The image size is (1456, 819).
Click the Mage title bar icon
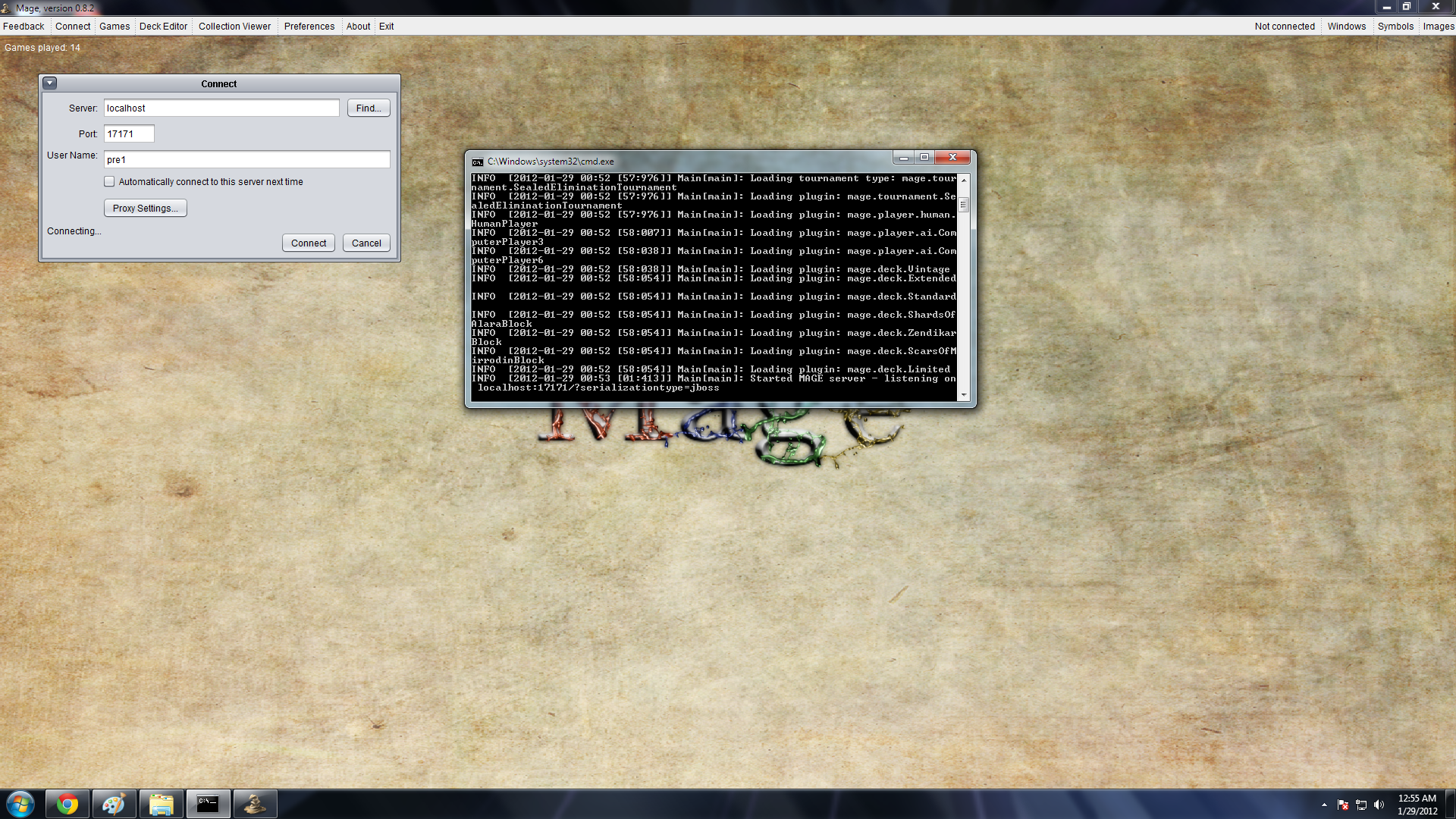7,8
